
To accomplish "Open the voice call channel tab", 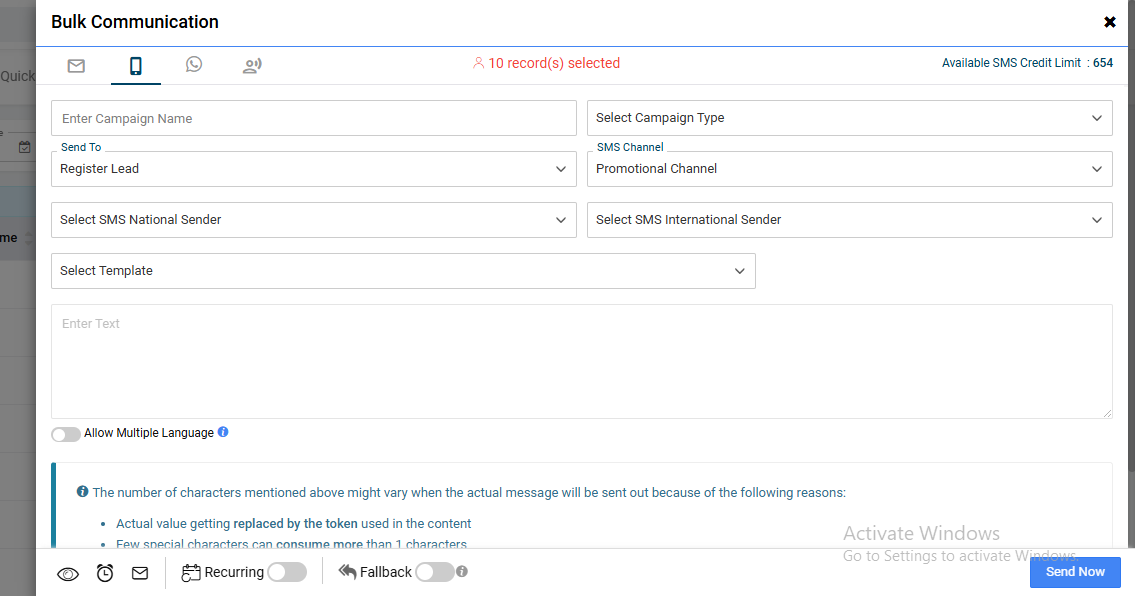I will coord(252,66).
